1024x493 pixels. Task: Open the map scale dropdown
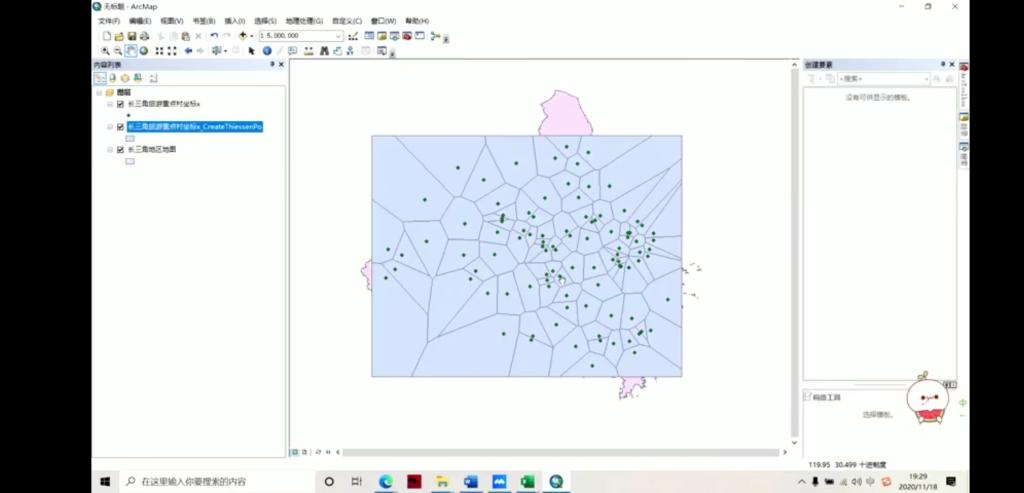pyautogui.click(x=338, y=36)
